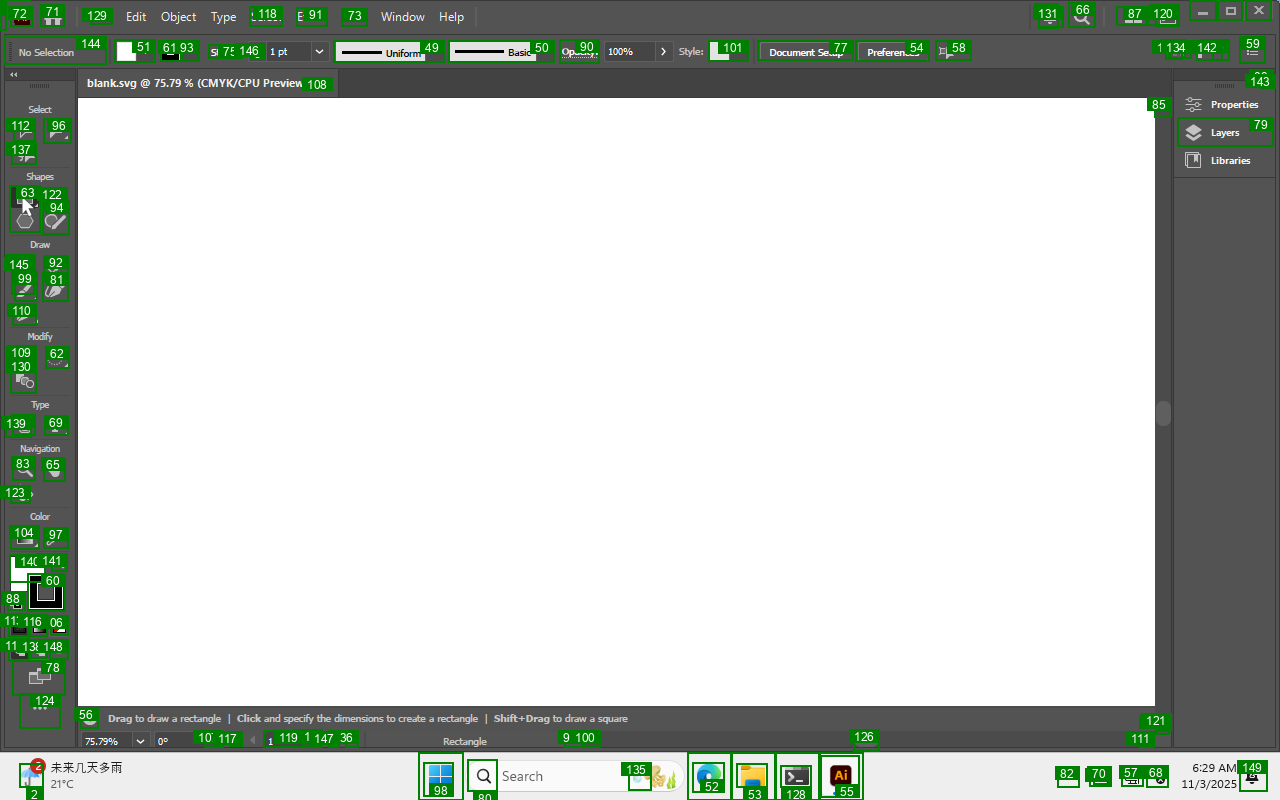
Task: Select the Shape Builder tool under Modify
Action: click(x=23, y=380)
